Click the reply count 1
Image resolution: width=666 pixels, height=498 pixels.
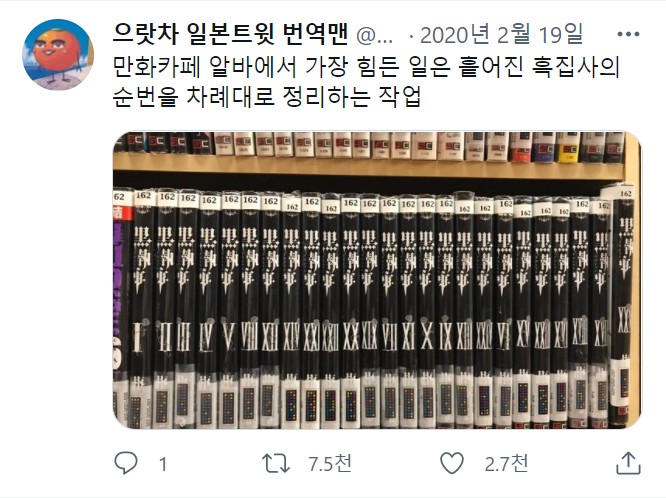tap(163, 464)
